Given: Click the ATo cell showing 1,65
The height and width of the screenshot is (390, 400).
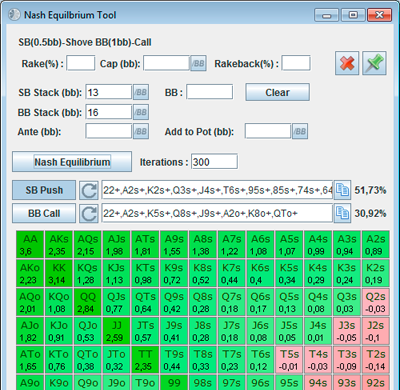Looking at the screenshot, I should click(x=30, y=360).
